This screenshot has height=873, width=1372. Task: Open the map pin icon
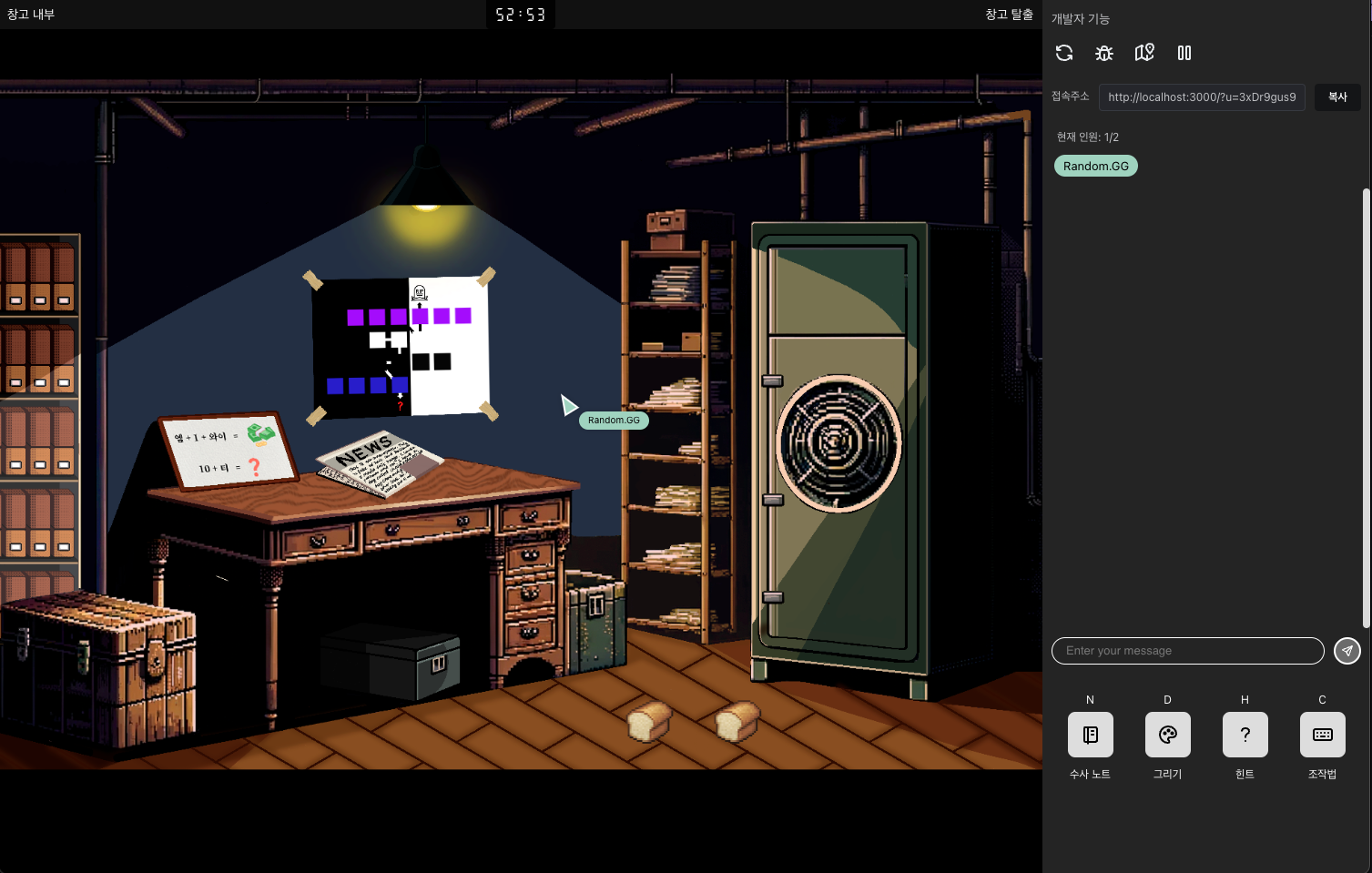tap(1144, 53)
